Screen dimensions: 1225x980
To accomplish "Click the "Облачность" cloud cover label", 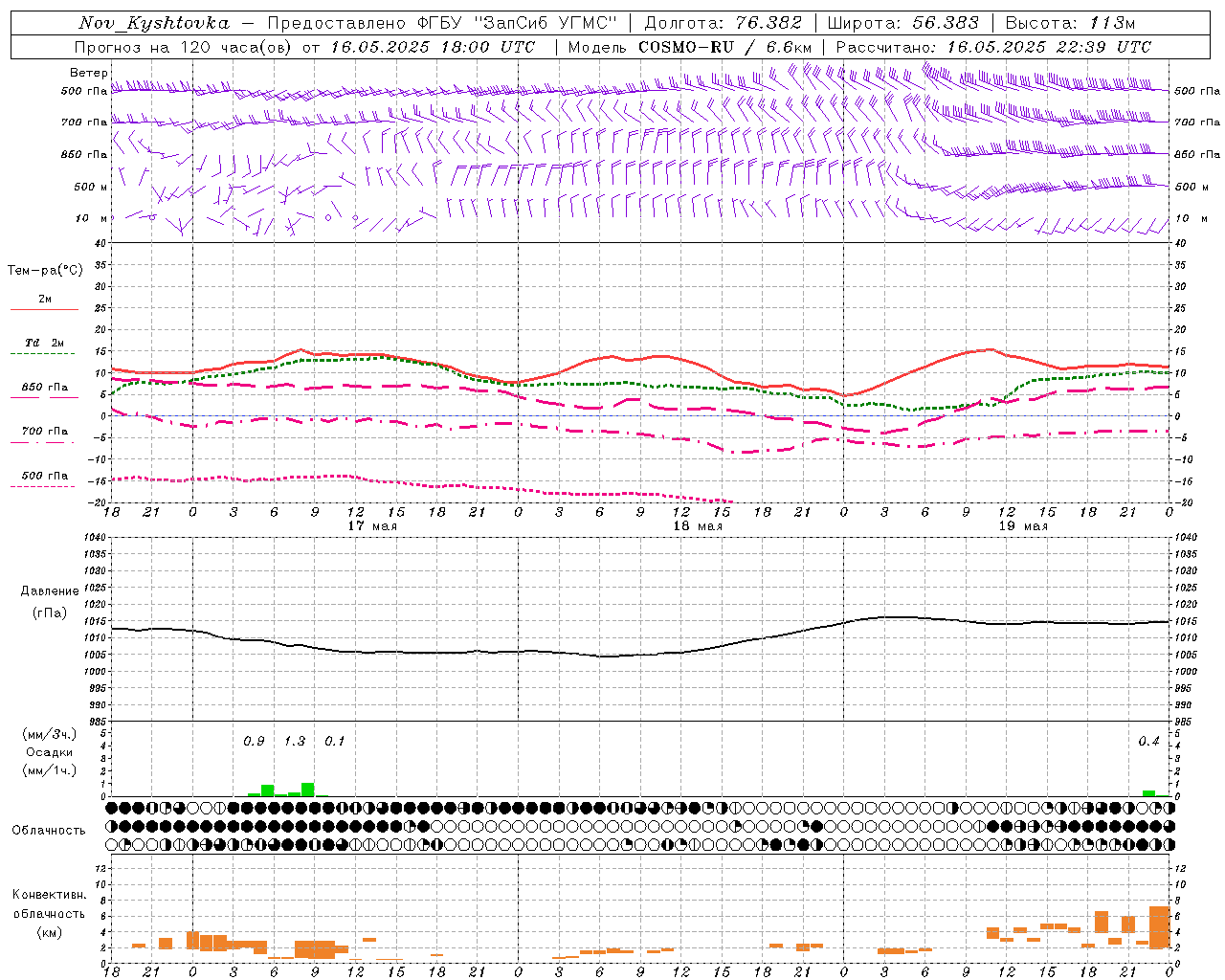I will click(x=49, y=830).
